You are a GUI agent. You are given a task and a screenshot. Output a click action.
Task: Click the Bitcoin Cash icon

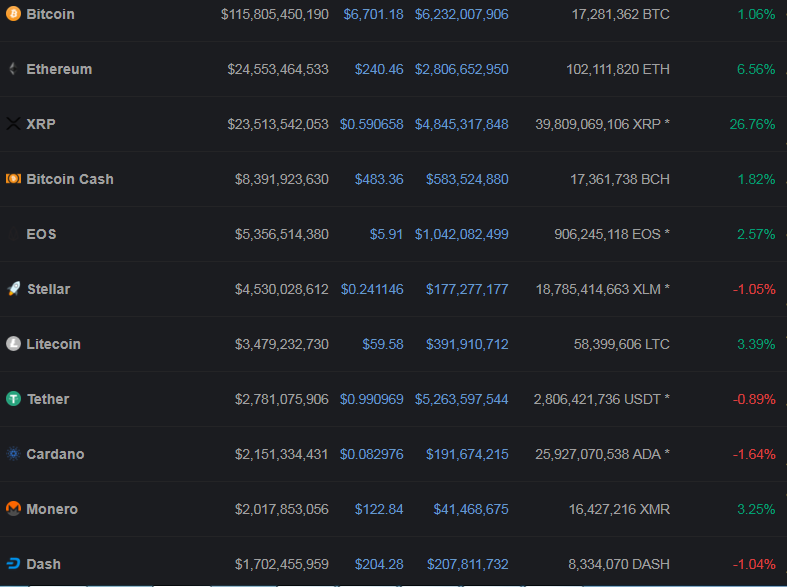point(13,179)
